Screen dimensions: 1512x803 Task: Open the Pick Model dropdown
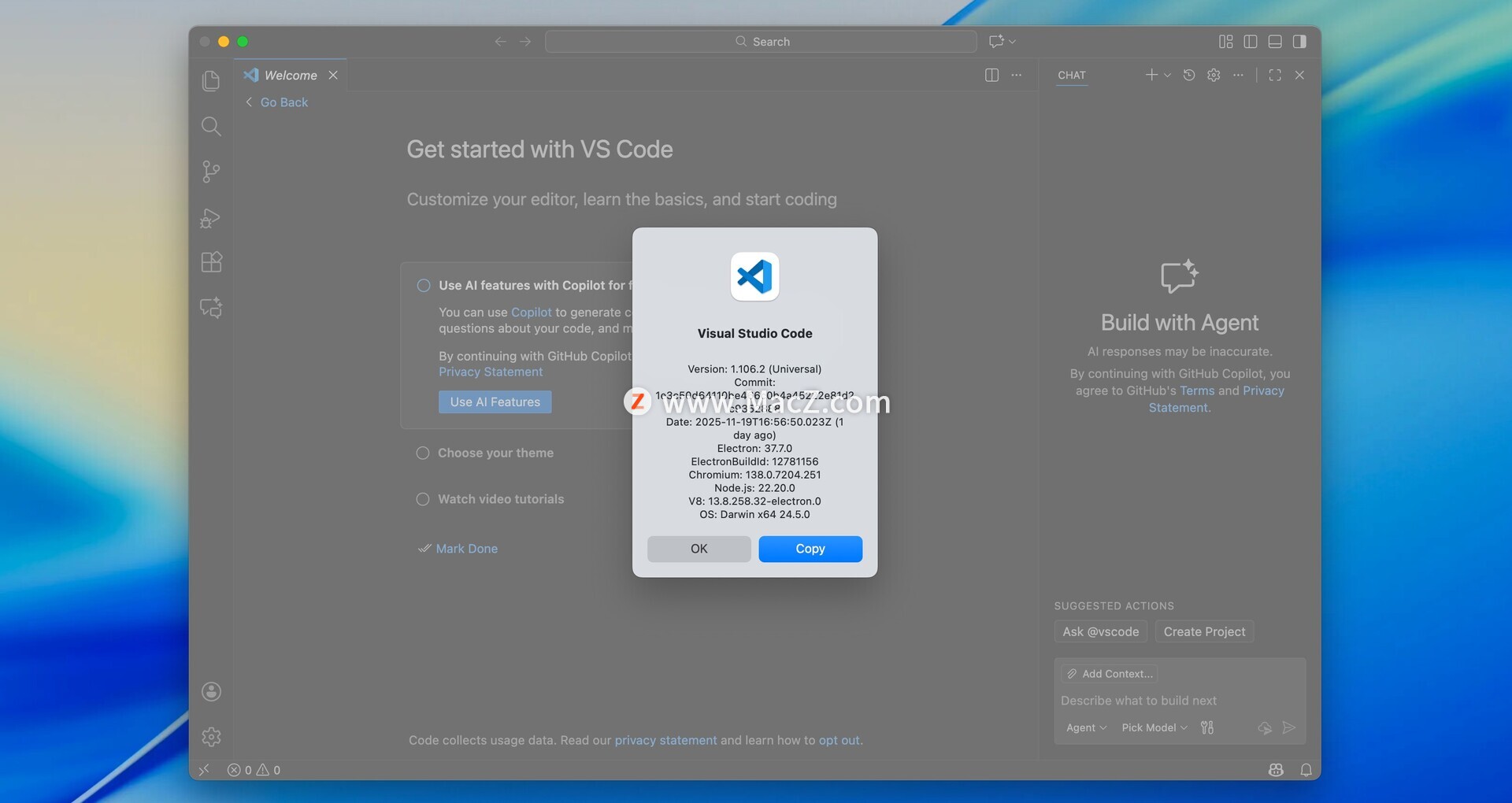point(1154,727)
